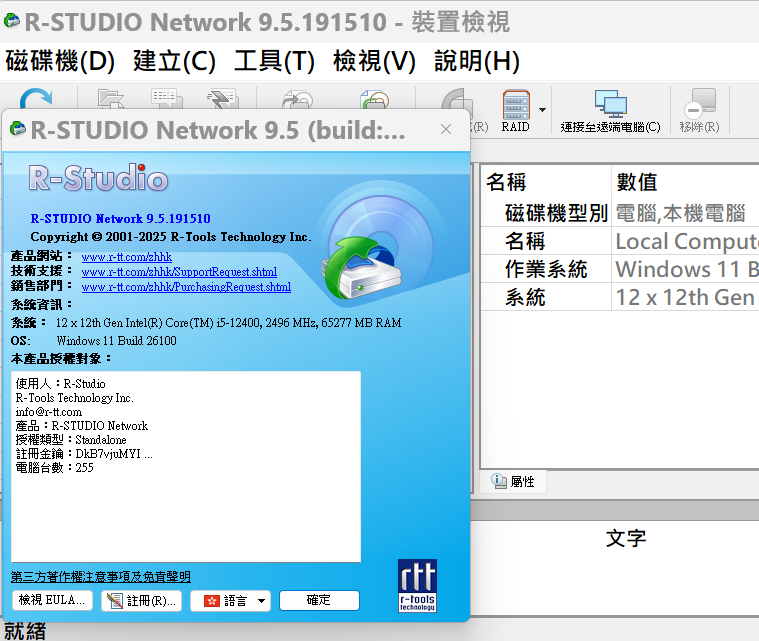Open the 建立(C) menu

pos(174,61)
